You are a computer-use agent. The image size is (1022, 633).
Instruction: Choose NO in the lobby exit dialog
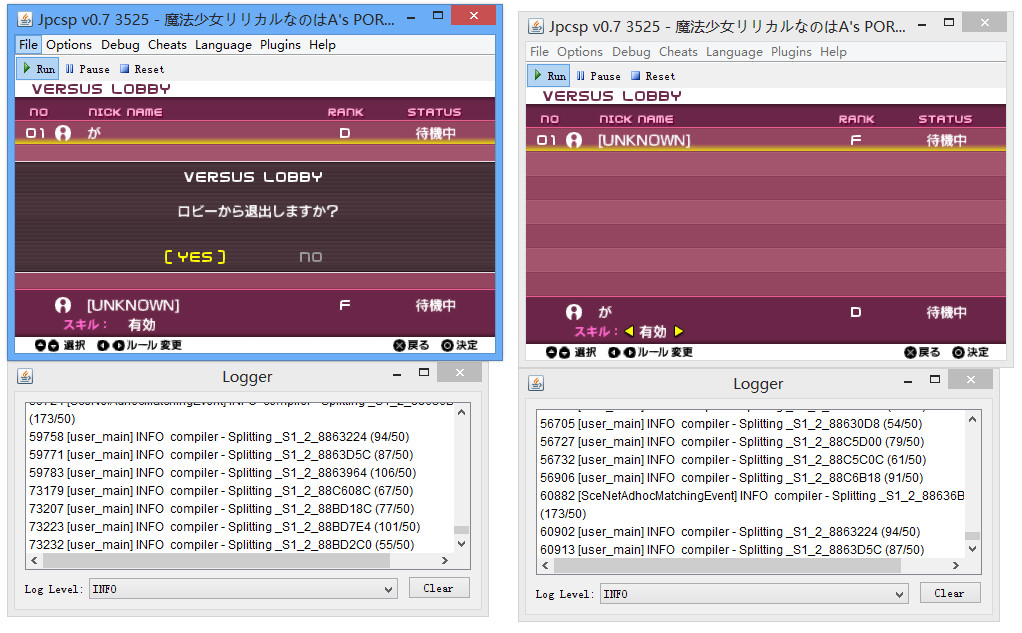tap(311, 257)
